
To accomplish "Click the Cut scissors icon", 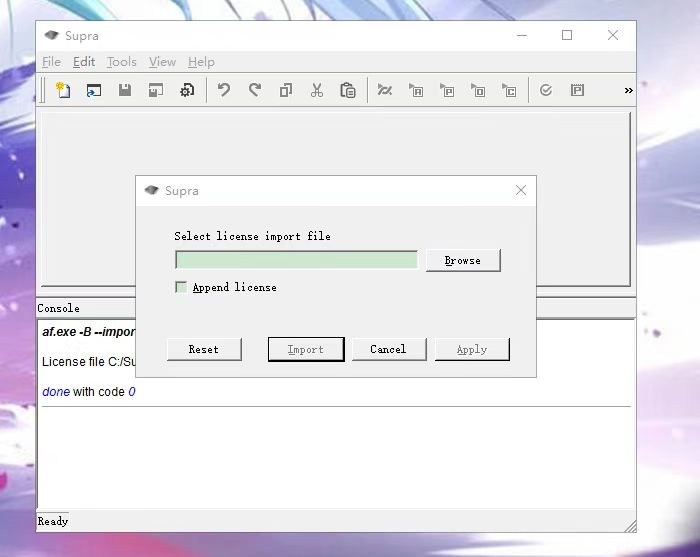I will click(317, 90).
